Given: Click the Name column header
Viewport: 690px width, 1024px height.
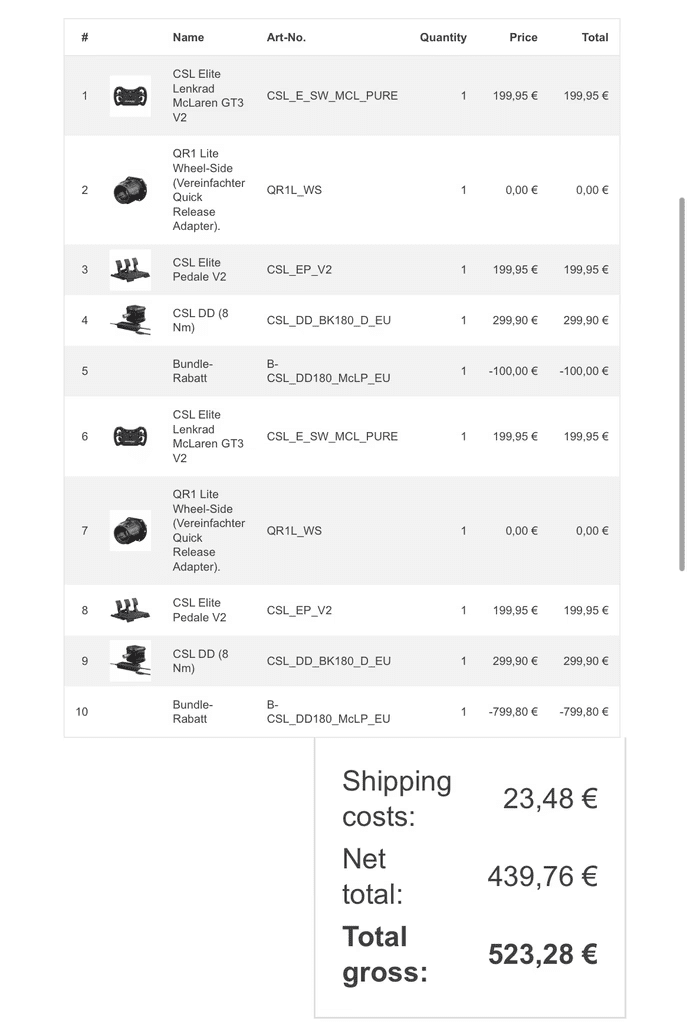Looking at the screenshot, I should click(x=188, y=37).
